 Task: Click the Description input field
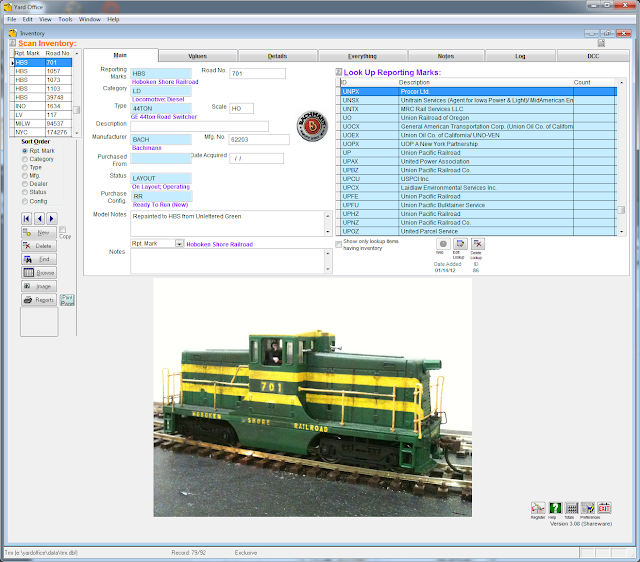[199, 126]
